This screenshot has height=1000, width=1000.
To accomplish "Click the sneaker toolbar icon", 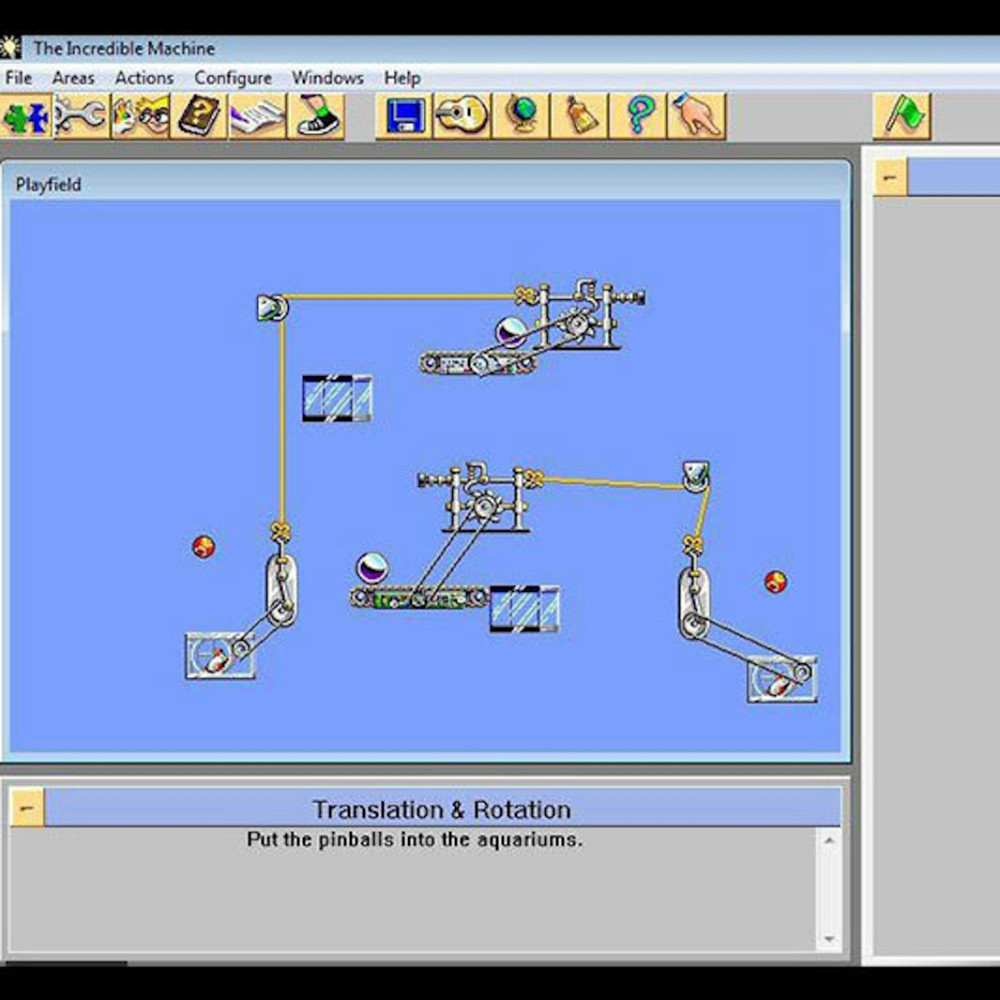I will (x=316, y=116).
